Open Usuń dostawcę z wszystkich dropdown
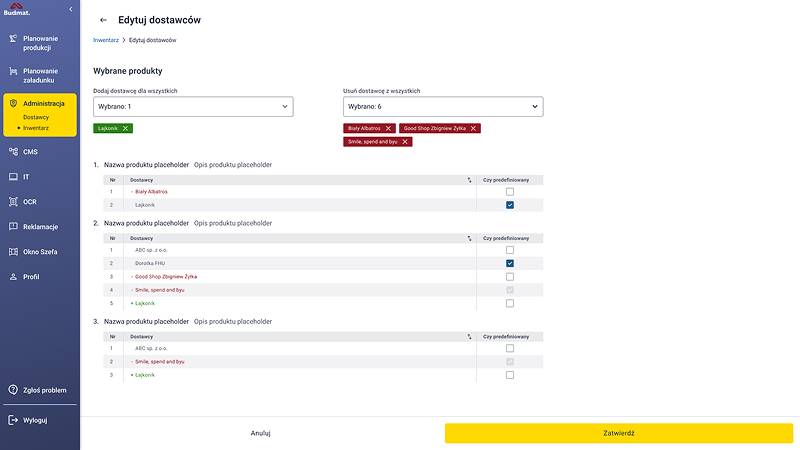The width and height of the screenshot is (800, 450). click(x=443, y=107)
